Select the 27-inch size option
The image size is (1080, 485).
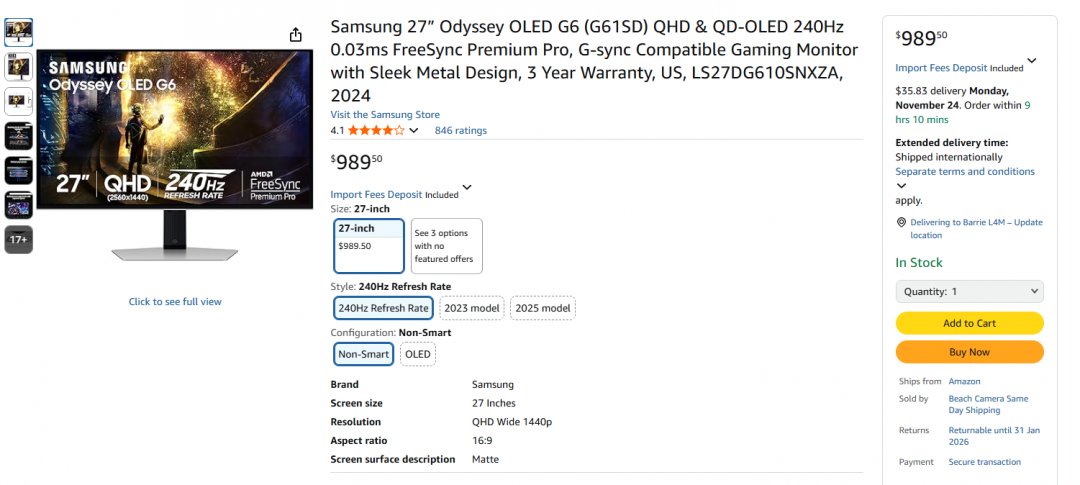click(369, 246)
